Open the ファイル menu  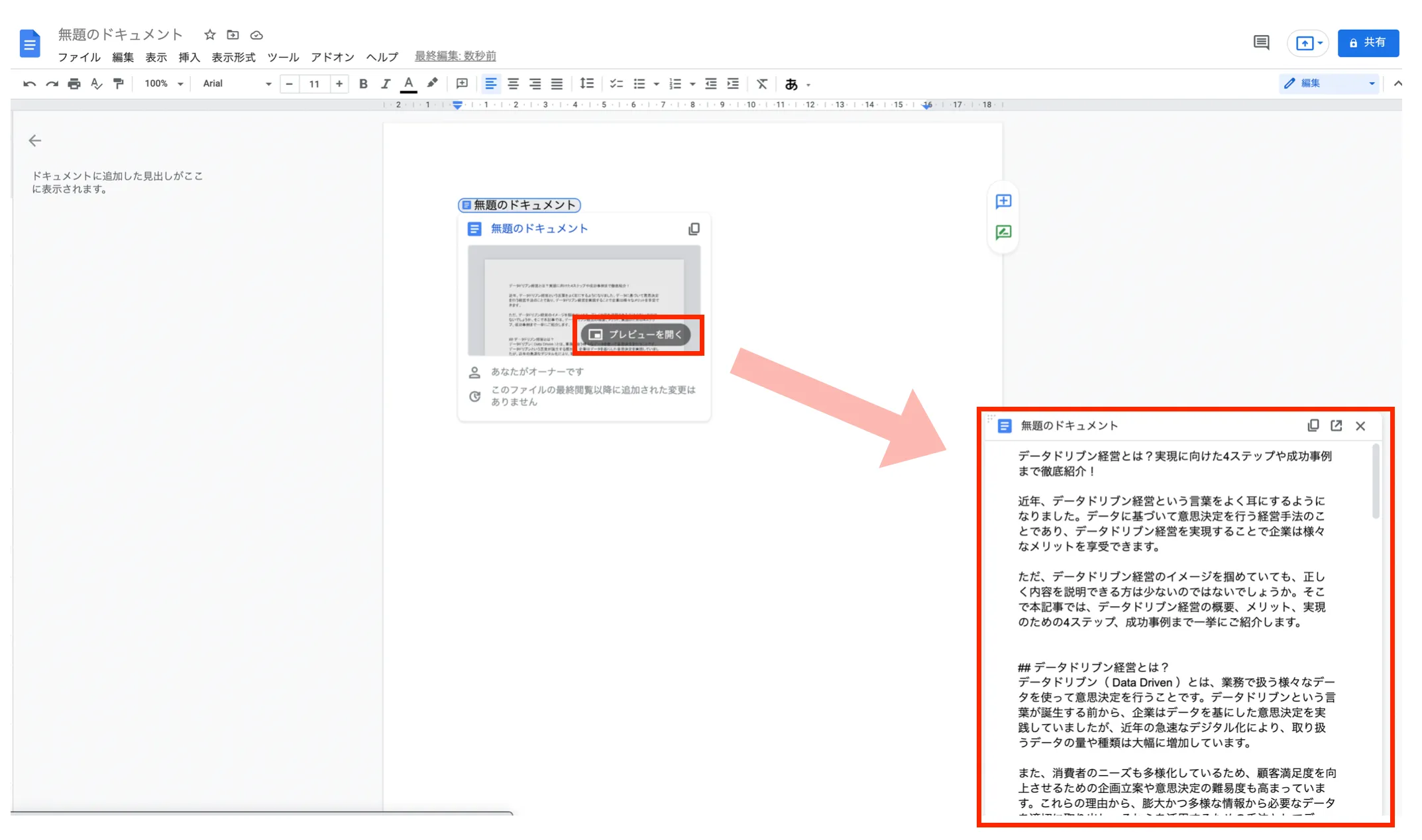pos(79,57)
